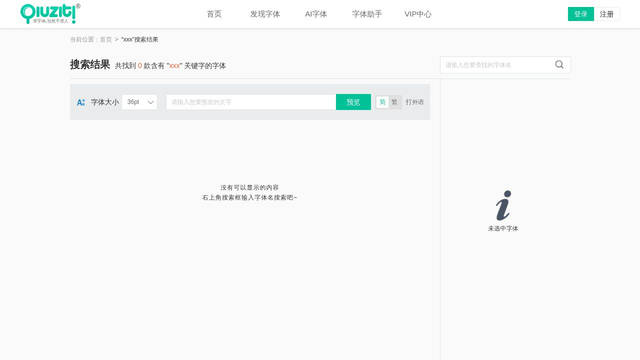The height and width of the screenshot is (360, 640).
Task: Open the 36pt font size dropdown
Action: tap(140, 102)
